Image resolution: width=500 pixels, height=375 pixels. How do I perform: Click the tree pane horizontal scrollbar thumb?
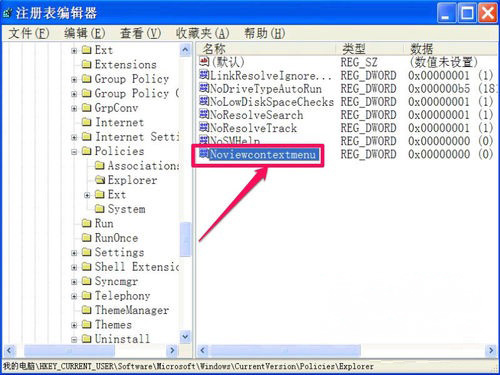click(69, 350)
